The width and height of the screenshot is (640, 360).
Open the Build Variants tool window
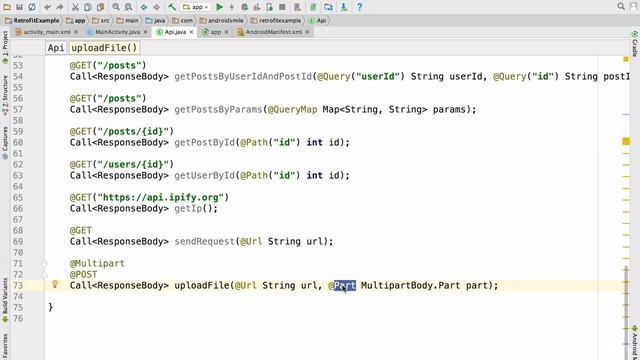(5, 300)
